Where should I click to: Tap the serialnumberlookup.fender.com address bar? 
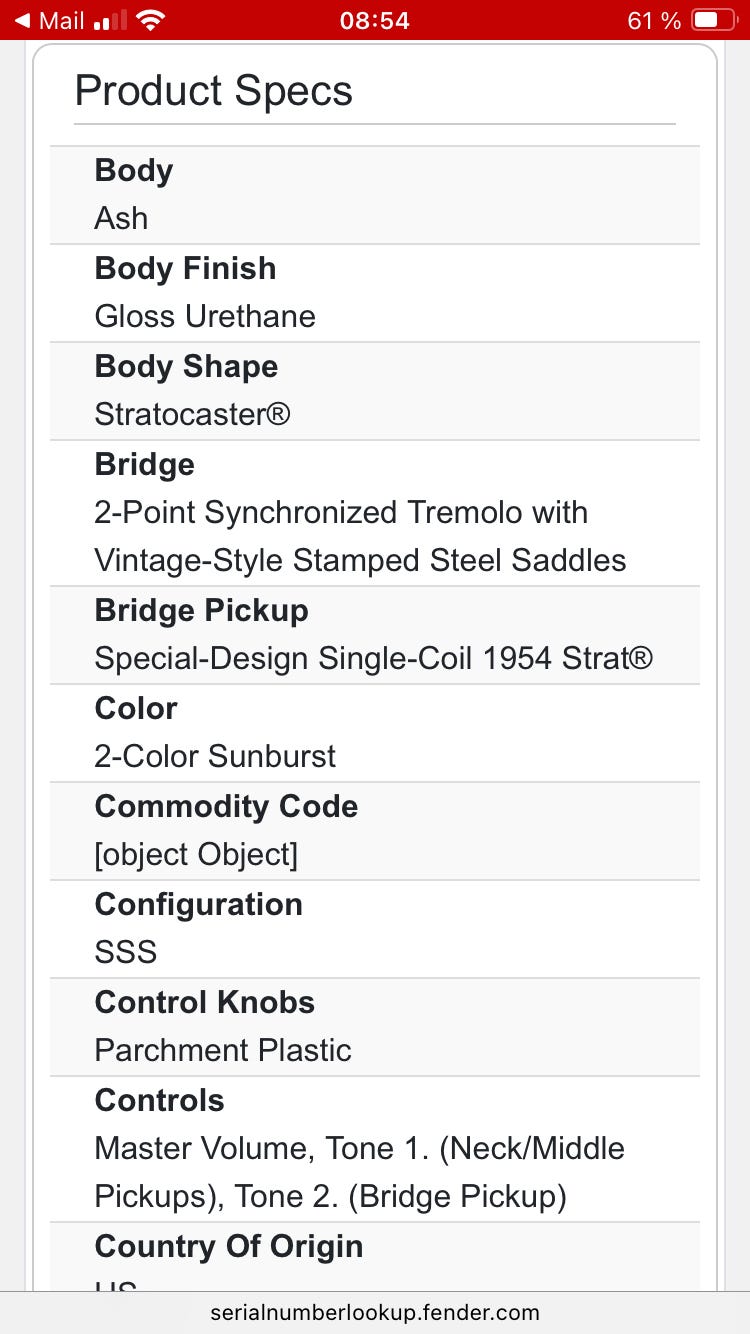tap(375, 1312)
